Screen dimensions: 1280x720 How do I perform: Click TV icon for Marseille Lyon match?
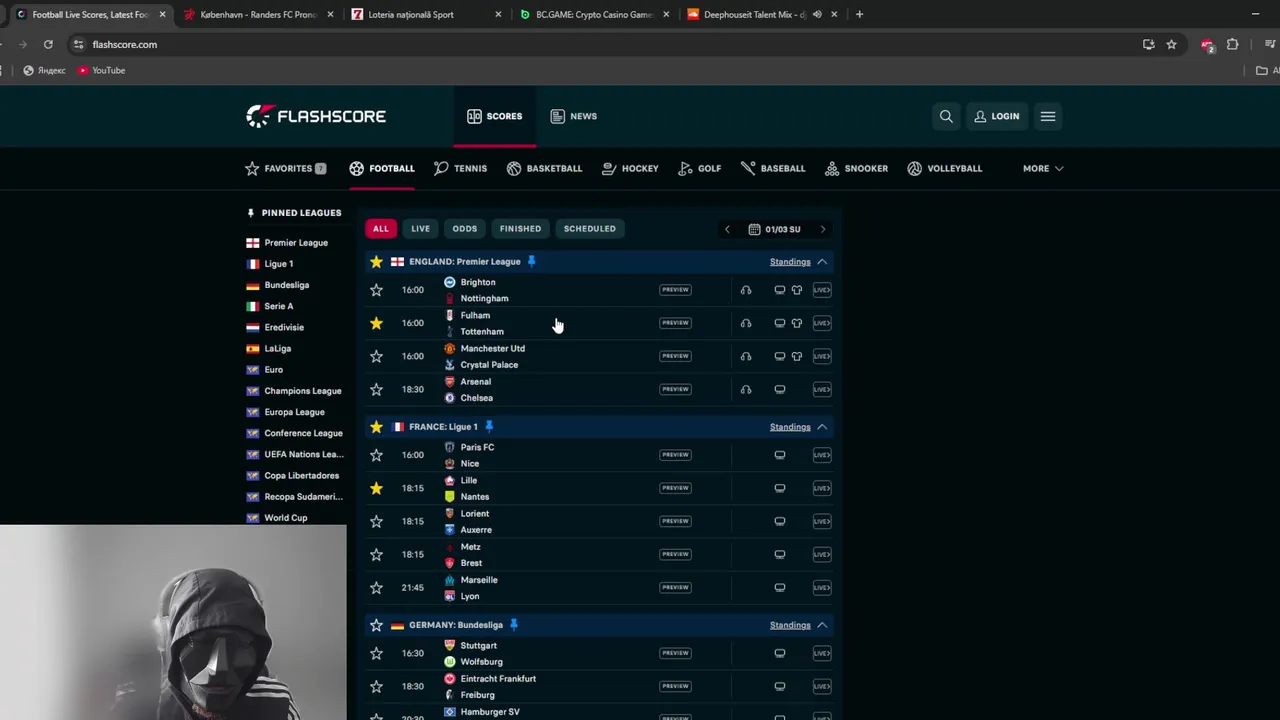tap(780, 587)
